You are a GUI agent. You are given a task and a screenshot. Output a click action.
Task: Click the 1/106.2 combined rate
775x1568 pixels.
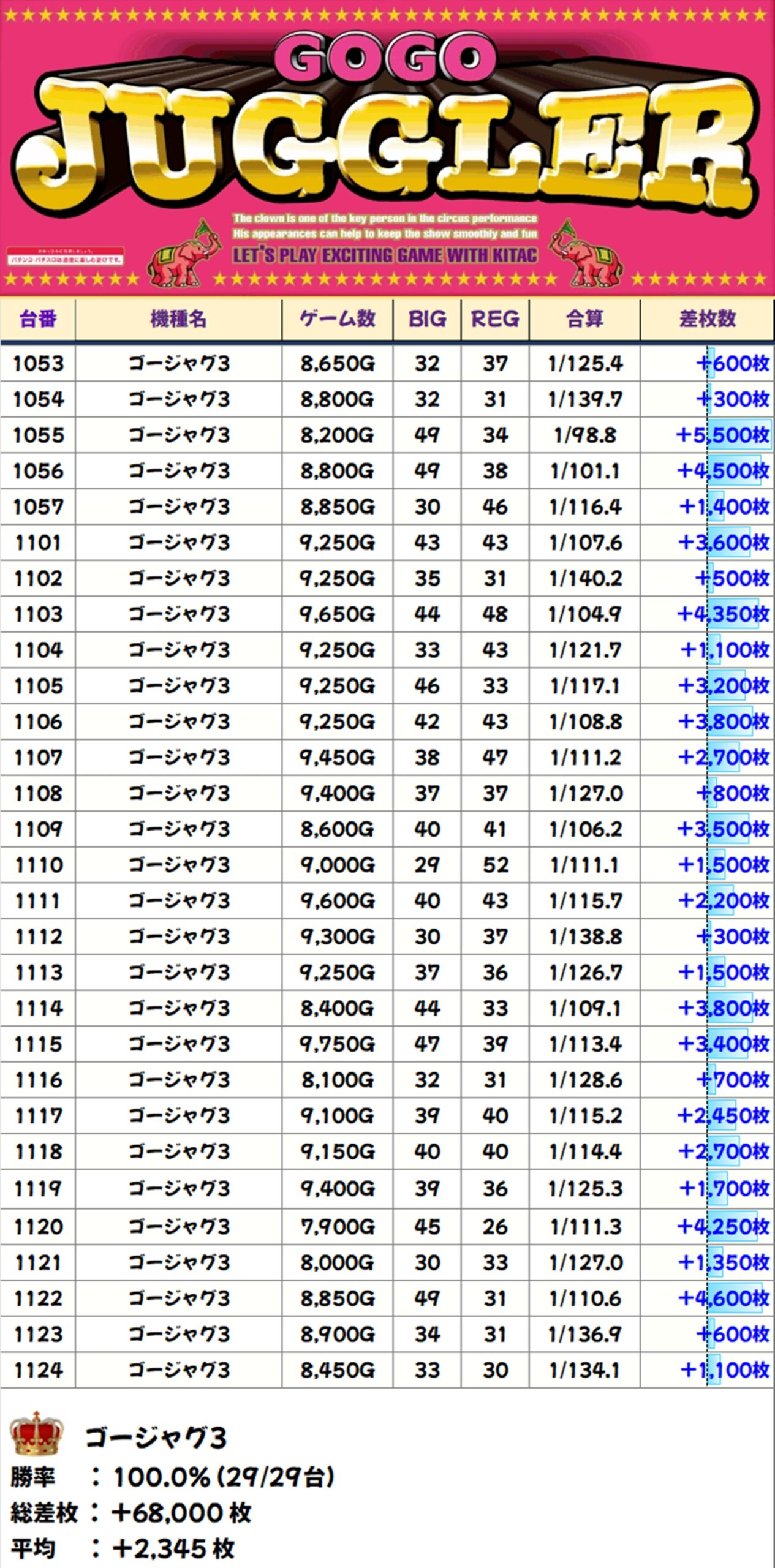[x=585, y=829]
